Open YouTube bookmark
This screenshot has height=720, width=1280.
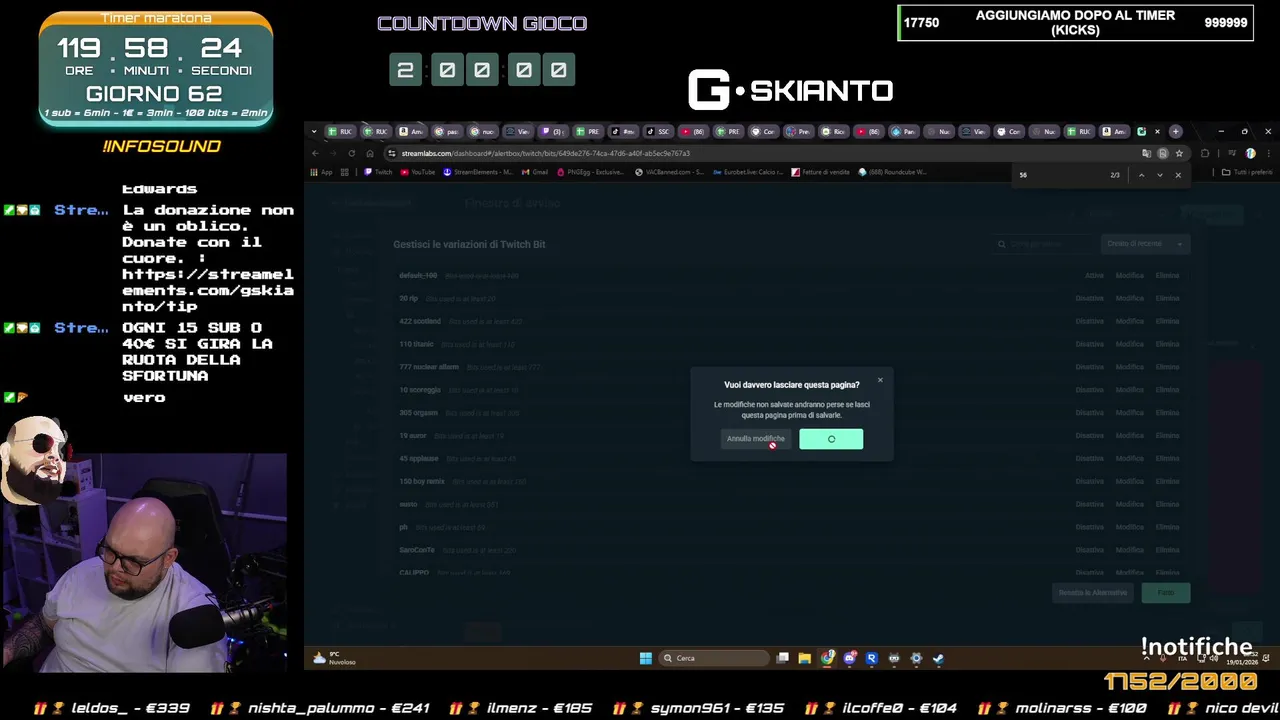[x=418, y=172]
